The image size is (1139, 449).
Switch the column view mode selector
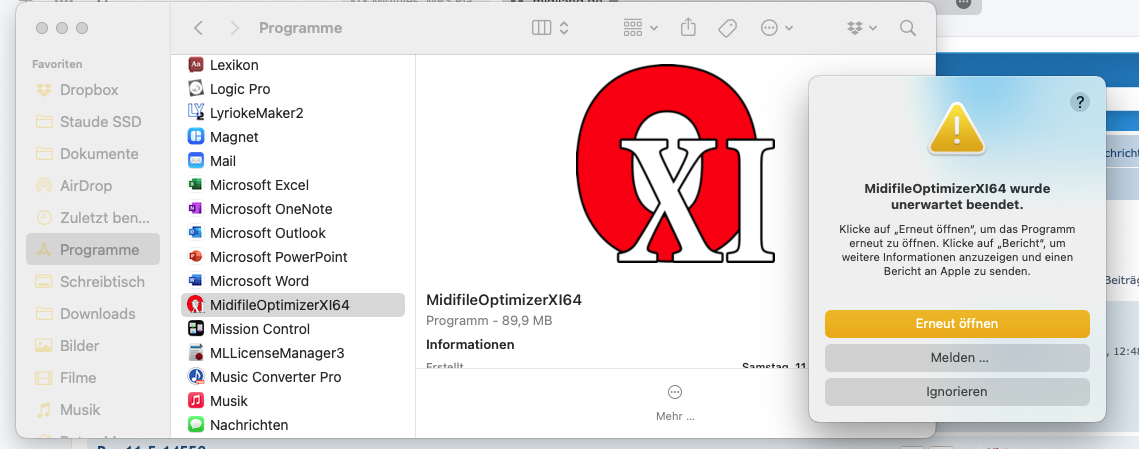(550, 28)
